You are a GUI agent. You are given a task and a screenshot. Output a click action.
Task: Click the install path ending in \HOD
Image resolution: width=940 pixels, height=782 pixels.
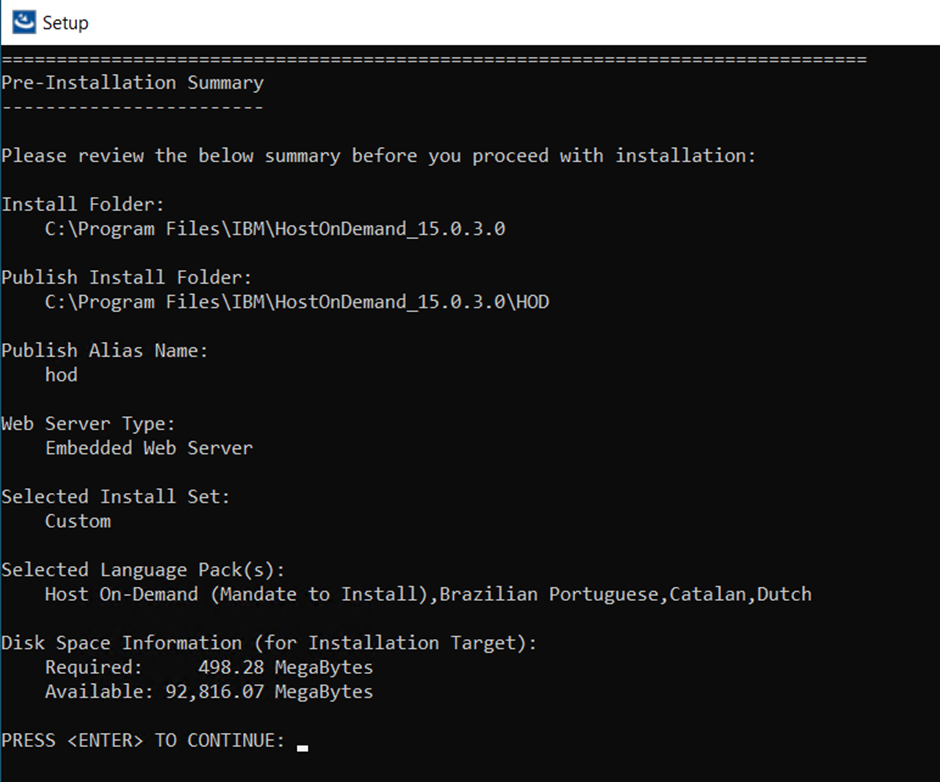click(297, 302)
